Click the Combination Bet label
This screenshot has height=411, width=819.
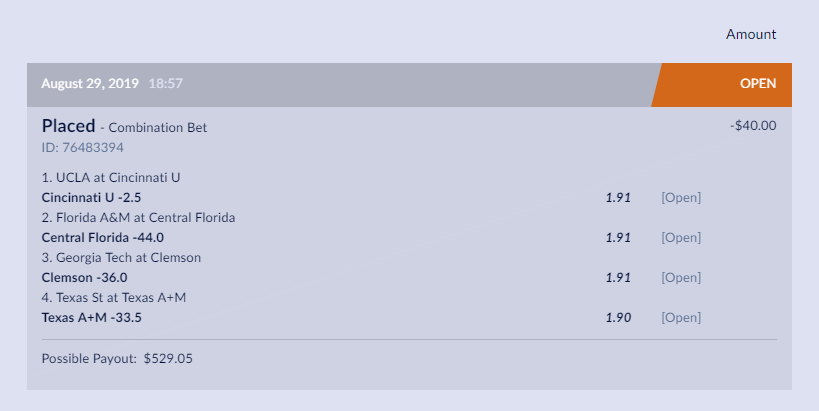pyautogui.click(x=157, y=128)
